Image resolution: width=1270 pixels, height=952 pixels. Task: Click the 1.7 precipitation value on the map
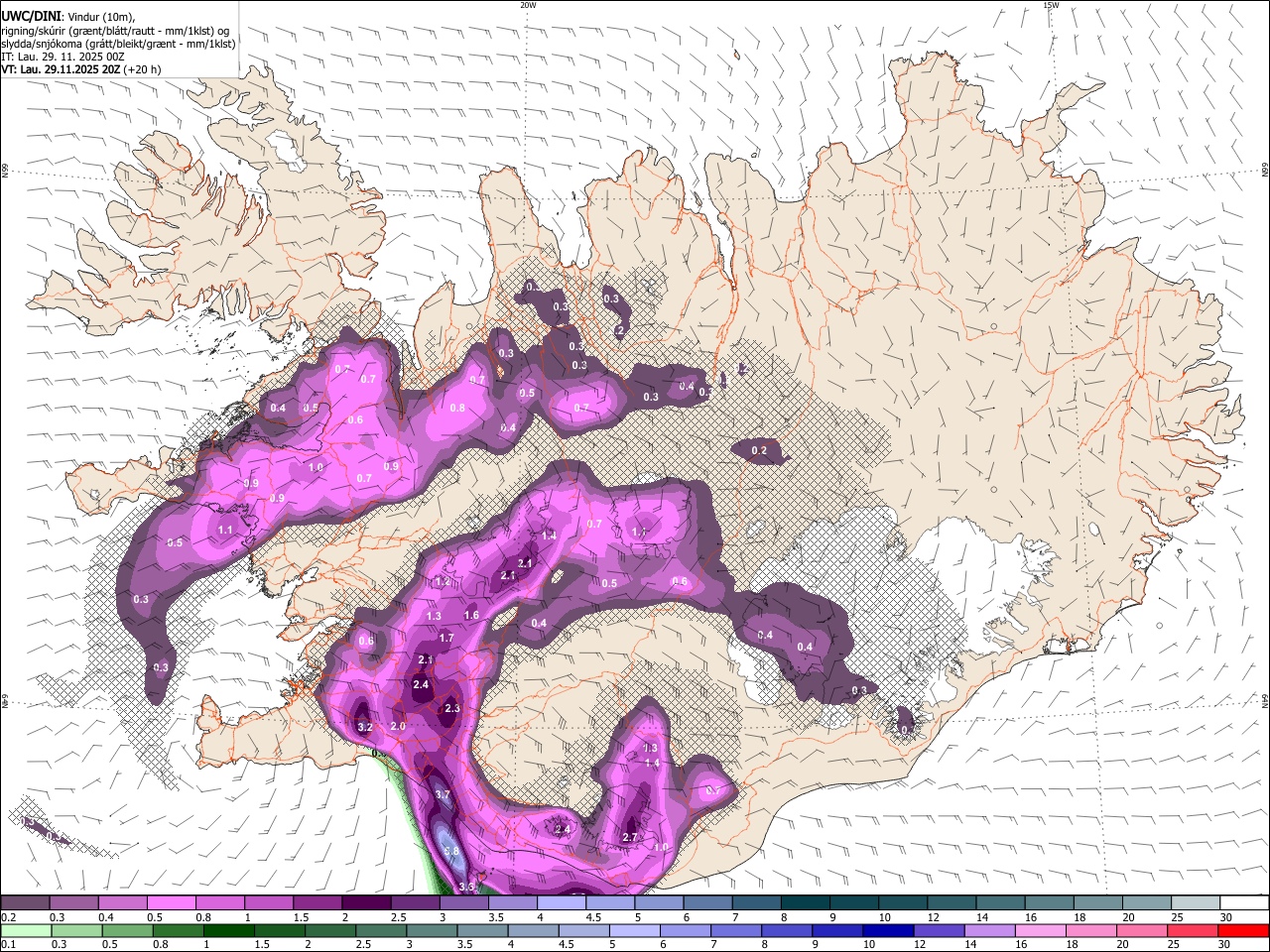pos(446,638)
